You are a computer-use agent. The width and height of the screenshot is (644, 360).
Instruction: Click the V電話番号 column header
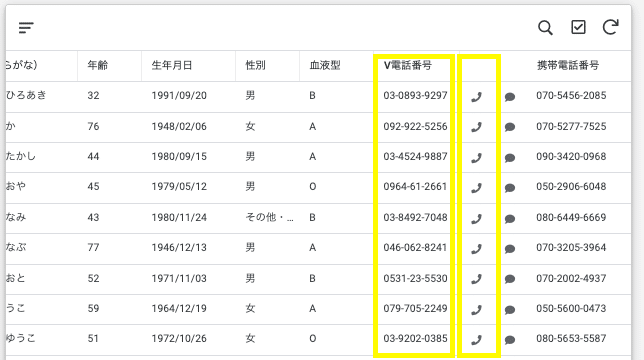click(407, 65)
